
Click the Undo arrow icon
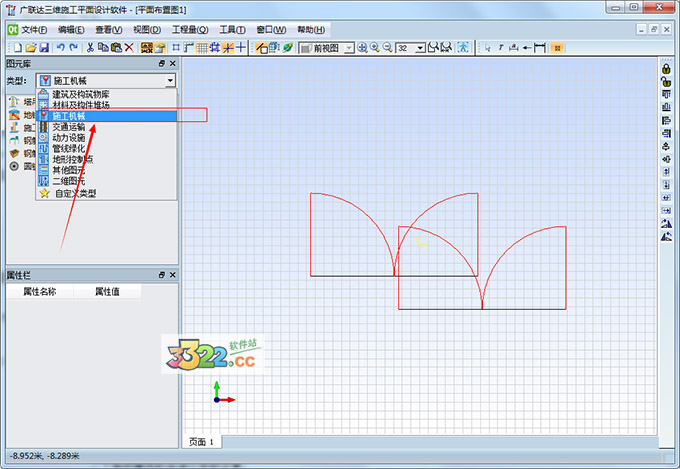point(61,47)
